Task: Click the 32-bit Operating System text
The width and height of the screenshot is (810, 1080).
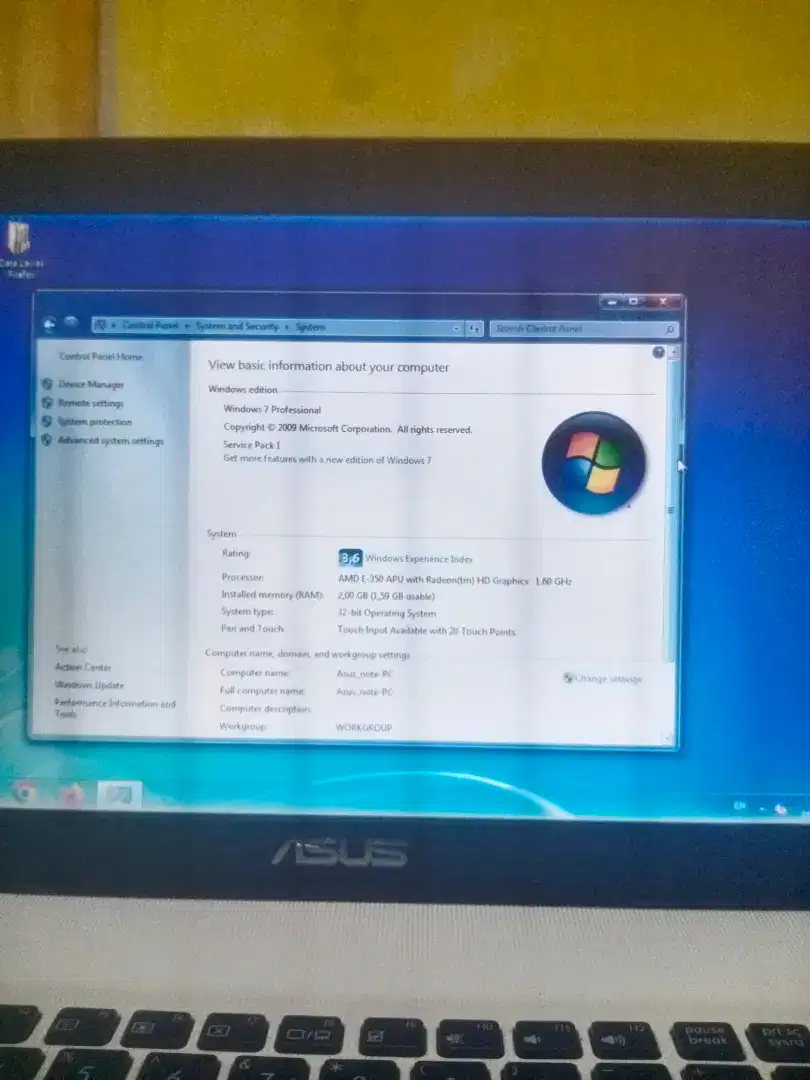Action: [x=386, y=613]
